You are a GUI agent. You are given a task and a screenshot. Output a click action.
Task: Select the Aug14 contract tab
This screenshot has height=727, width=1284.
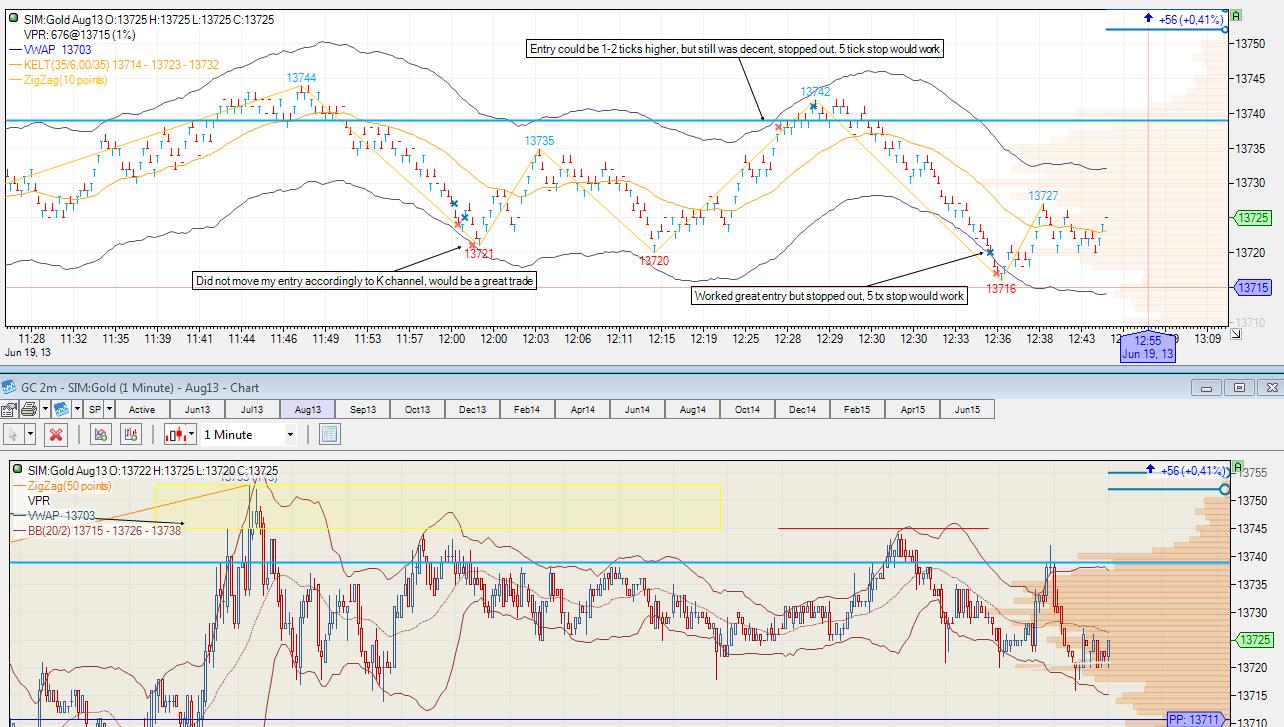click(x=692, y=409)
